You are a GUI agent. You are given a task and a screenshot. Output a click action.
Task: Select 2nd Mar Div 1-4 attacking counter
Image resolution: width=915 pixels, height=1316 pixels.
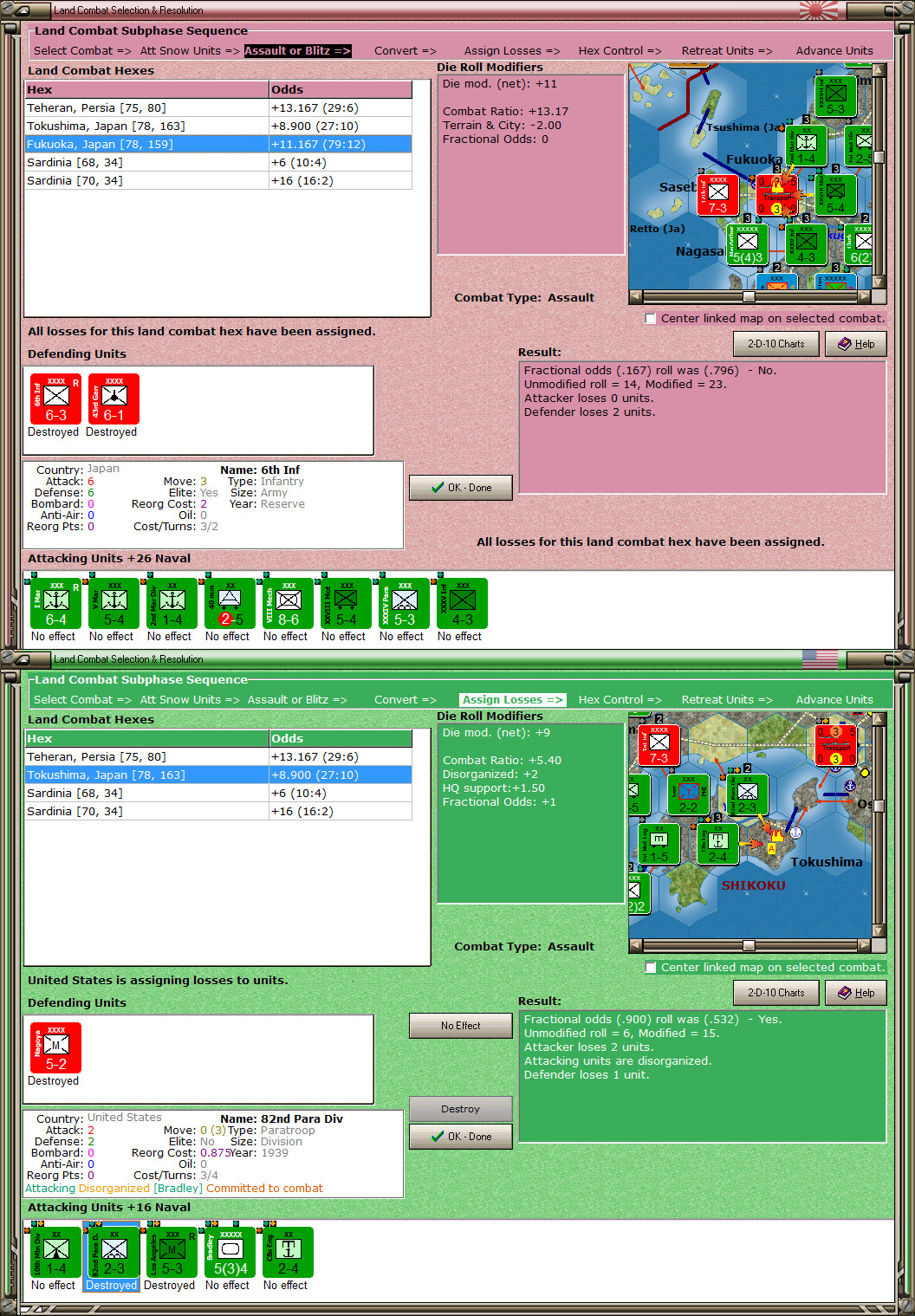click(172, 603)
